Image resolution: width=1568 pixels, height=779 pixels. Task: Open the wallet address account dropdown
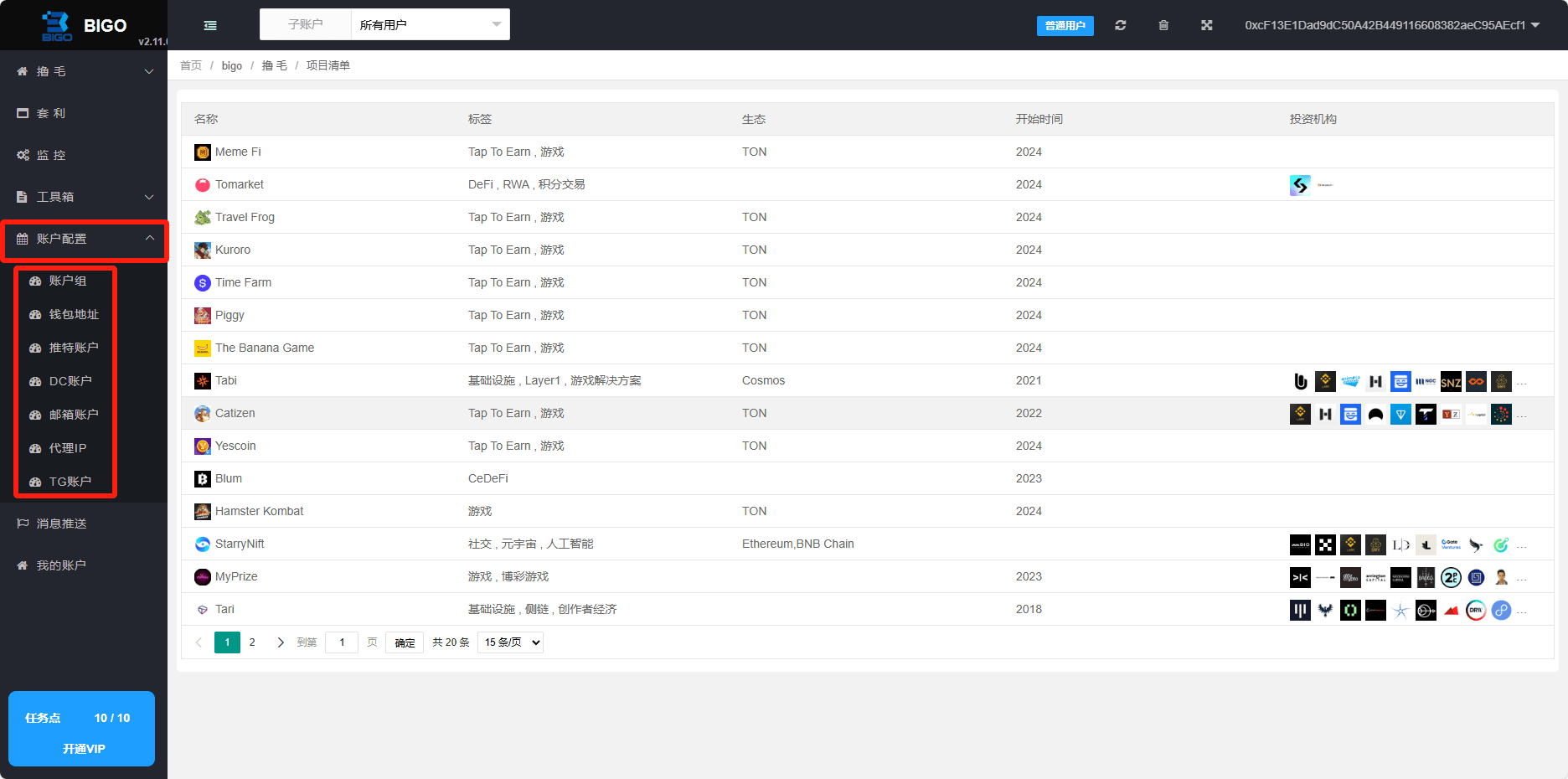(1392, 25)
